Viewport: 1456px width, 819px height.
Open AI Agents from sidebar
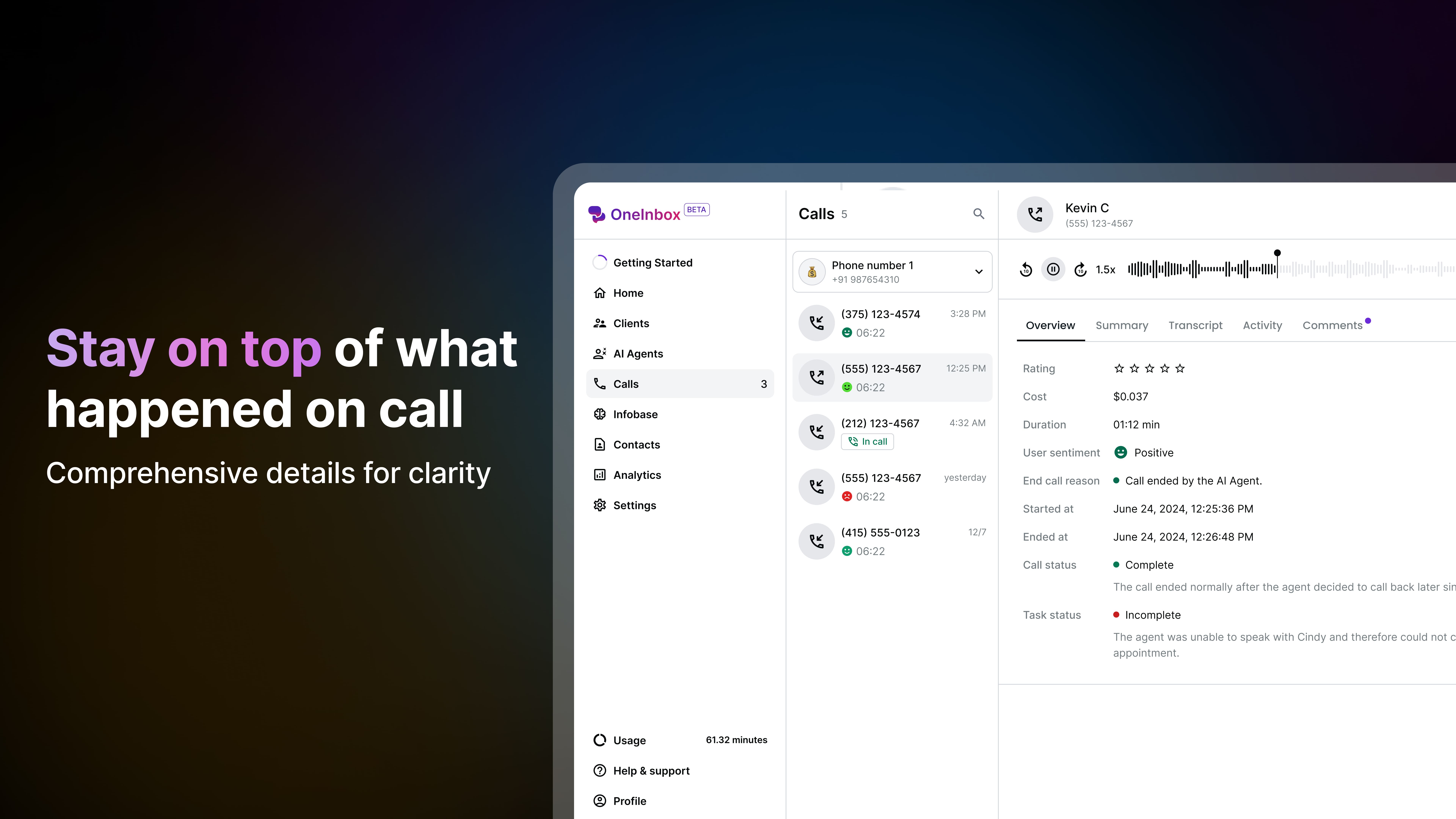pos(638,354)
